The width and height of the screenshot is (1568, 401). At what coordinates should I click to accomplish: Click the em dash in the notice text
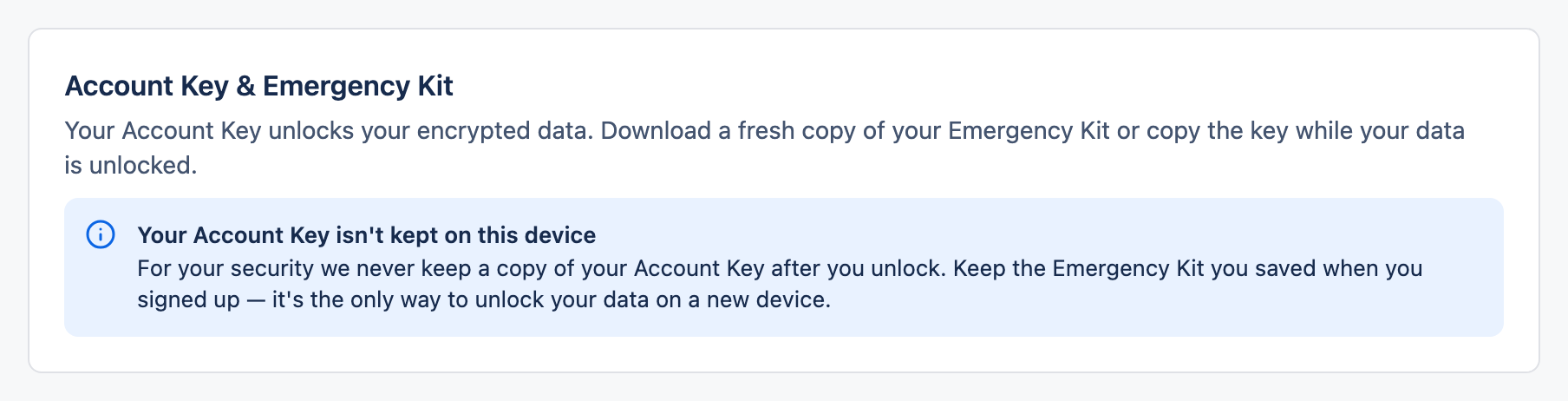pos(256,299)
